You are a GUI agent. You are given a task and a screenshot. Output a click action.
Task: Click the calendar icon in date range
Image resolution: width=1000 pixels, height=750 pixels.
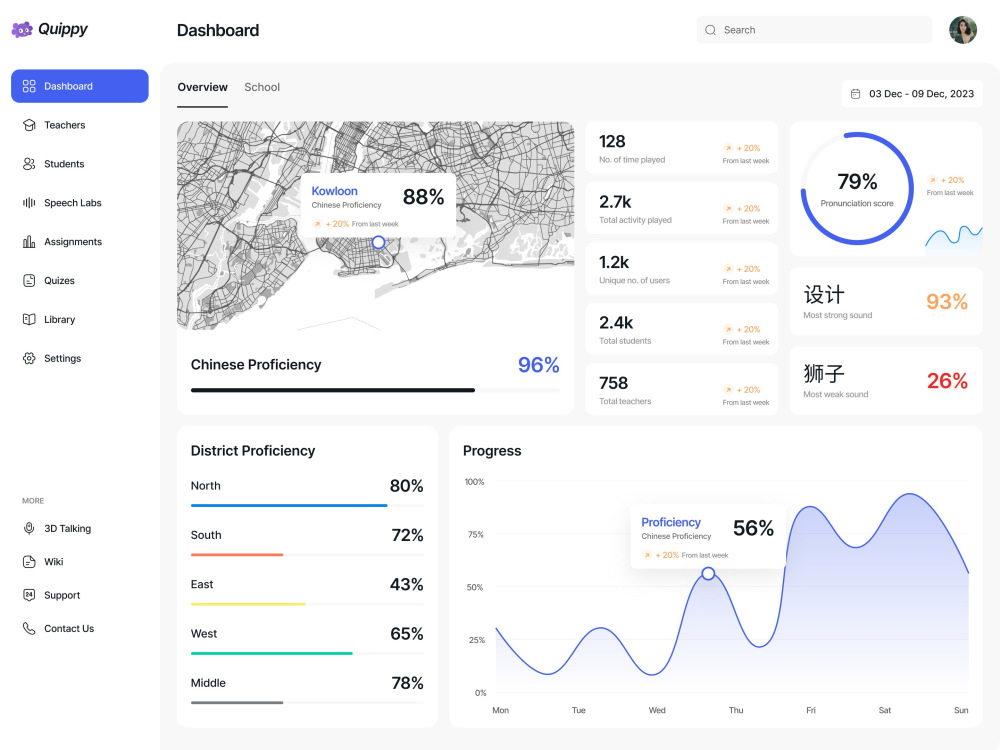tap(856, 94)
